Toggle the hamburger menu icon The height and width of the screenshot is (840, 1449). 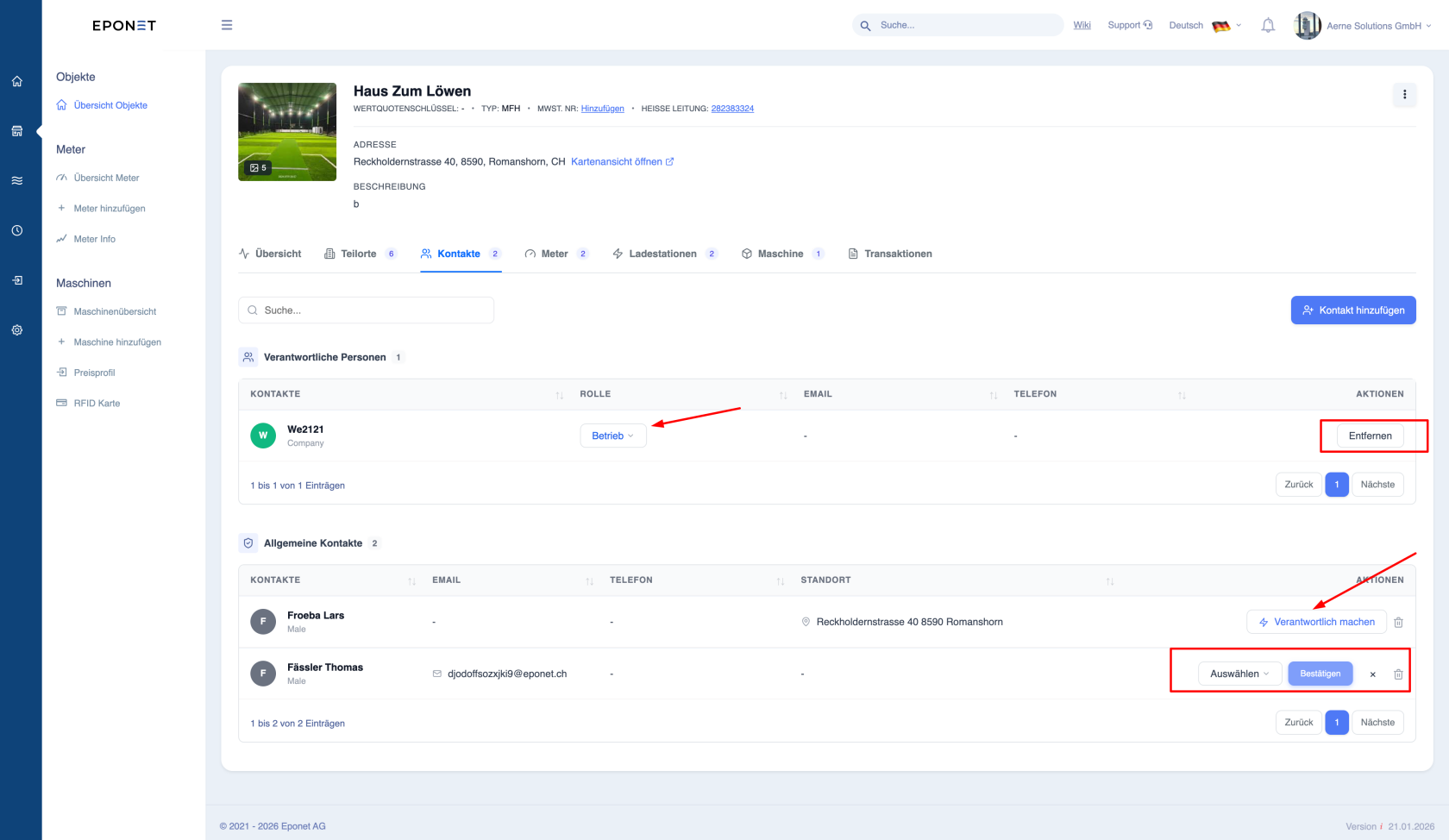click(x=227, y=25)
